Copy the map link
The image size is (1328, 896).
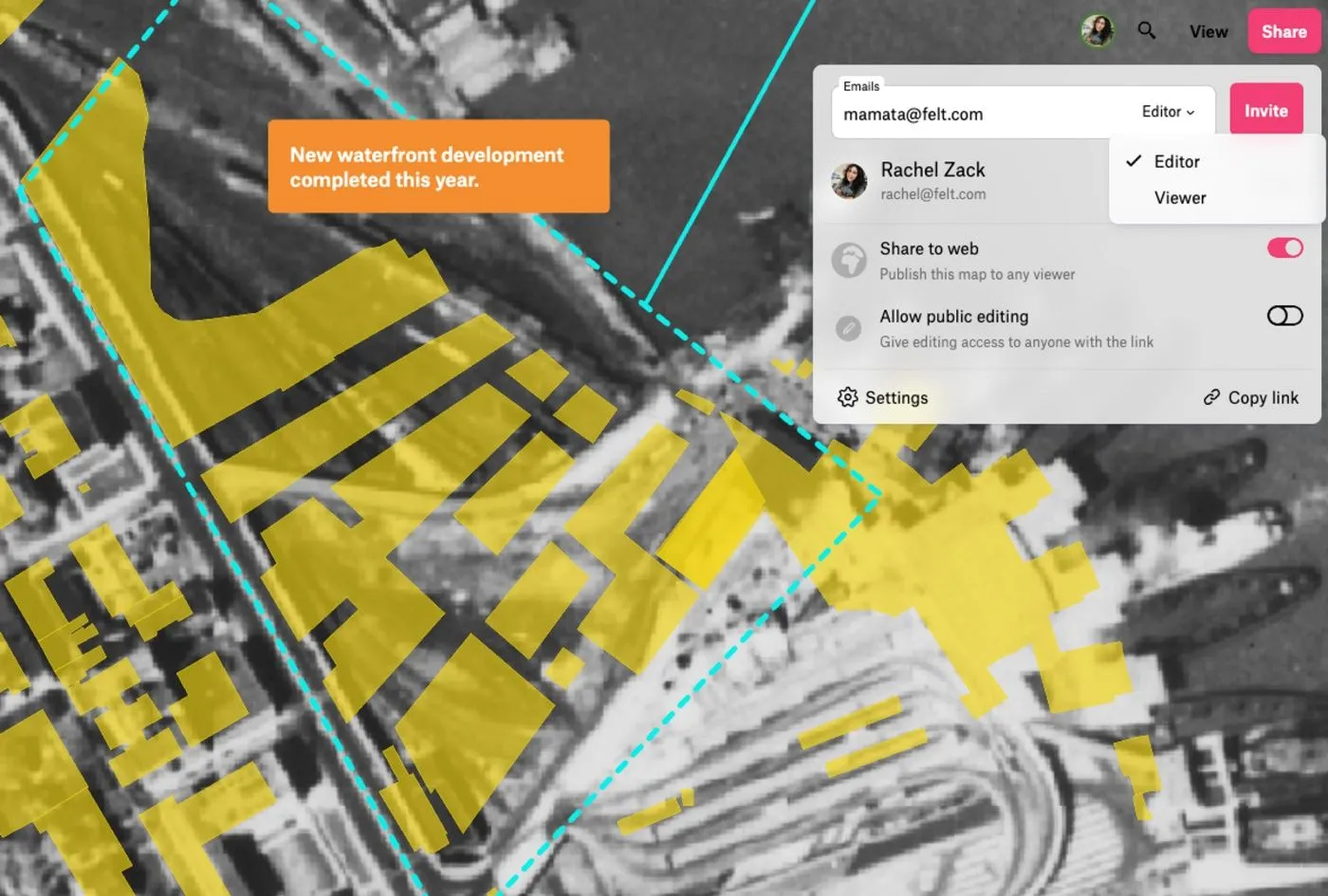click(1251, 397)
